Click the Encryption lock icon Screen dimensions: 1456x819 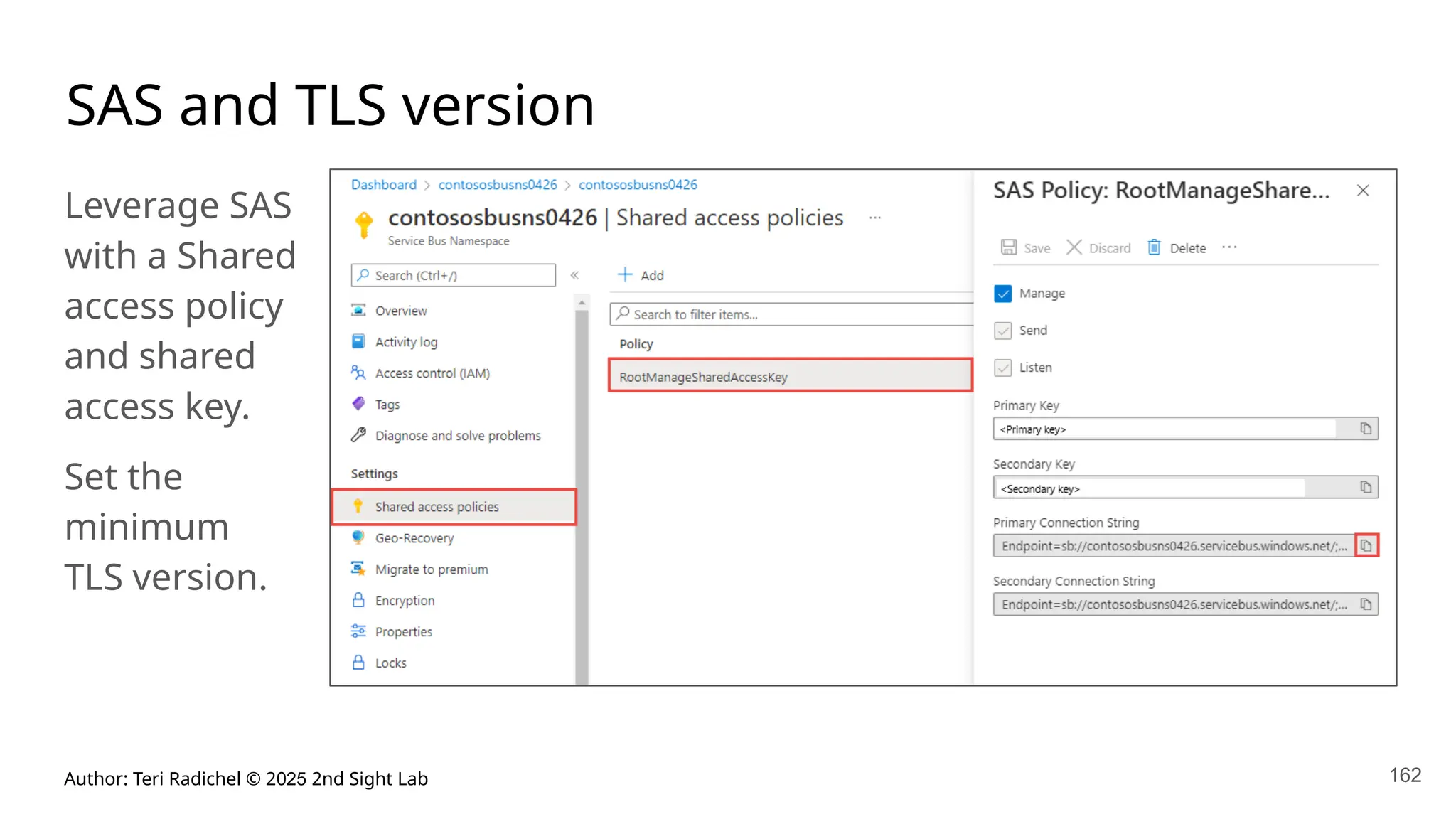(x=359, y=600)
